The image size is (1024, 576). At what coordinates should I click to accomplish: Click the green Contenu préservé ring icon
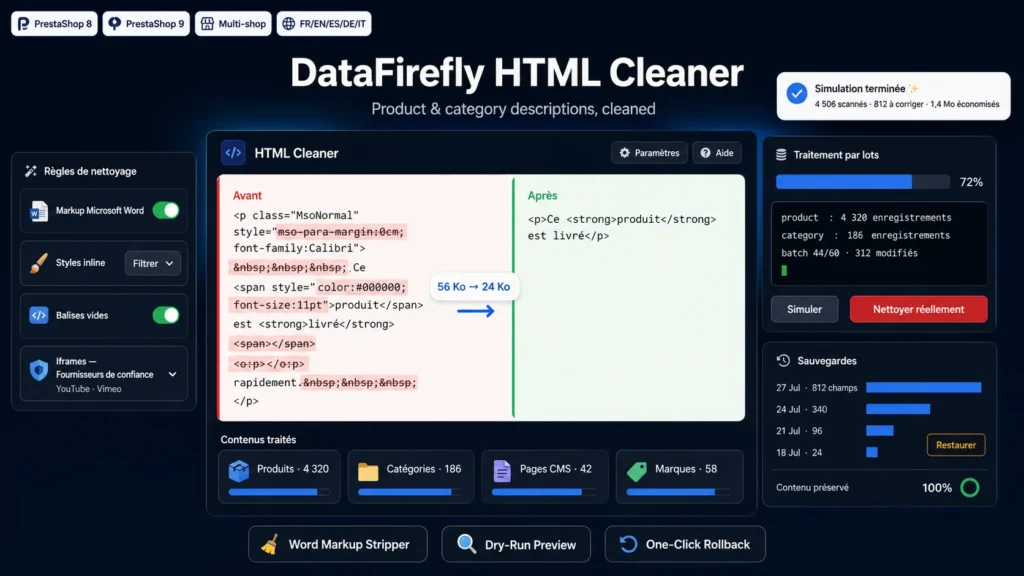(x=970, y=487)
